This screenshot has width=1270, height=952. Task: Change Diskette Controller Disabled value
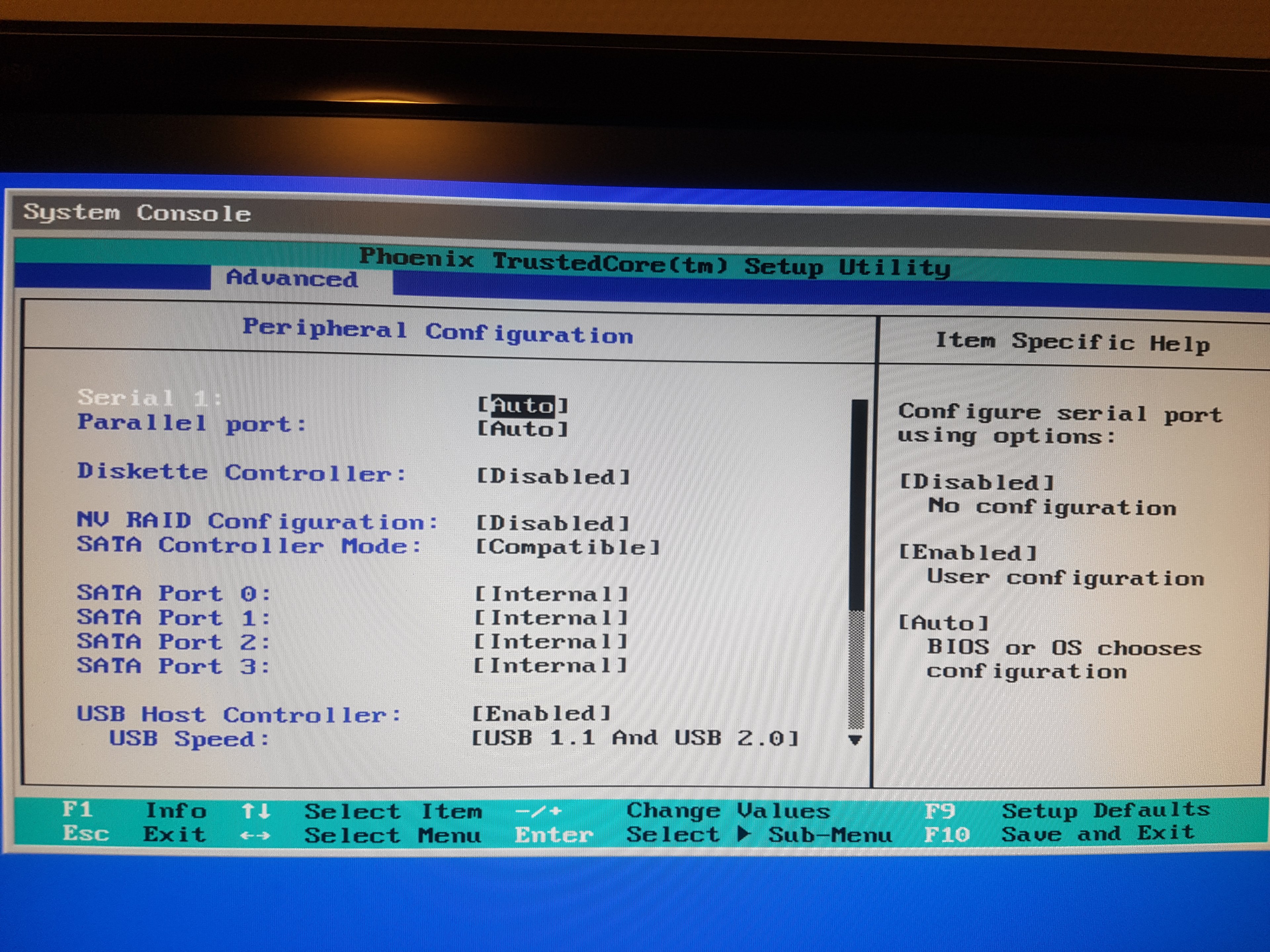coord(554,476)
